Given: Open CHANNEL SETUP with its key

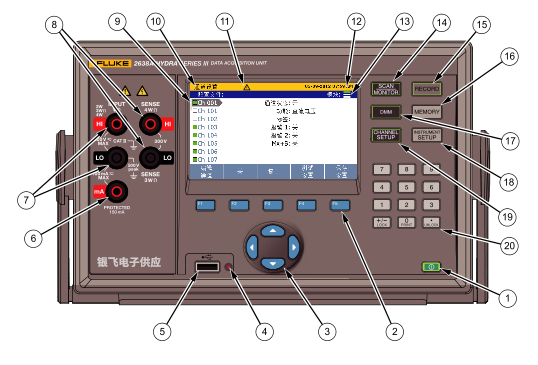Looking at the screenshot, I should tap(386, 135).
